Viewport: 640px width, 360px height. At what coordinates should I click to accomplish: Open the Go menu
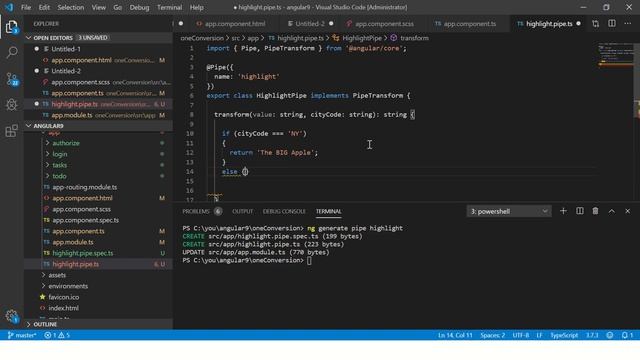(118, 7)
